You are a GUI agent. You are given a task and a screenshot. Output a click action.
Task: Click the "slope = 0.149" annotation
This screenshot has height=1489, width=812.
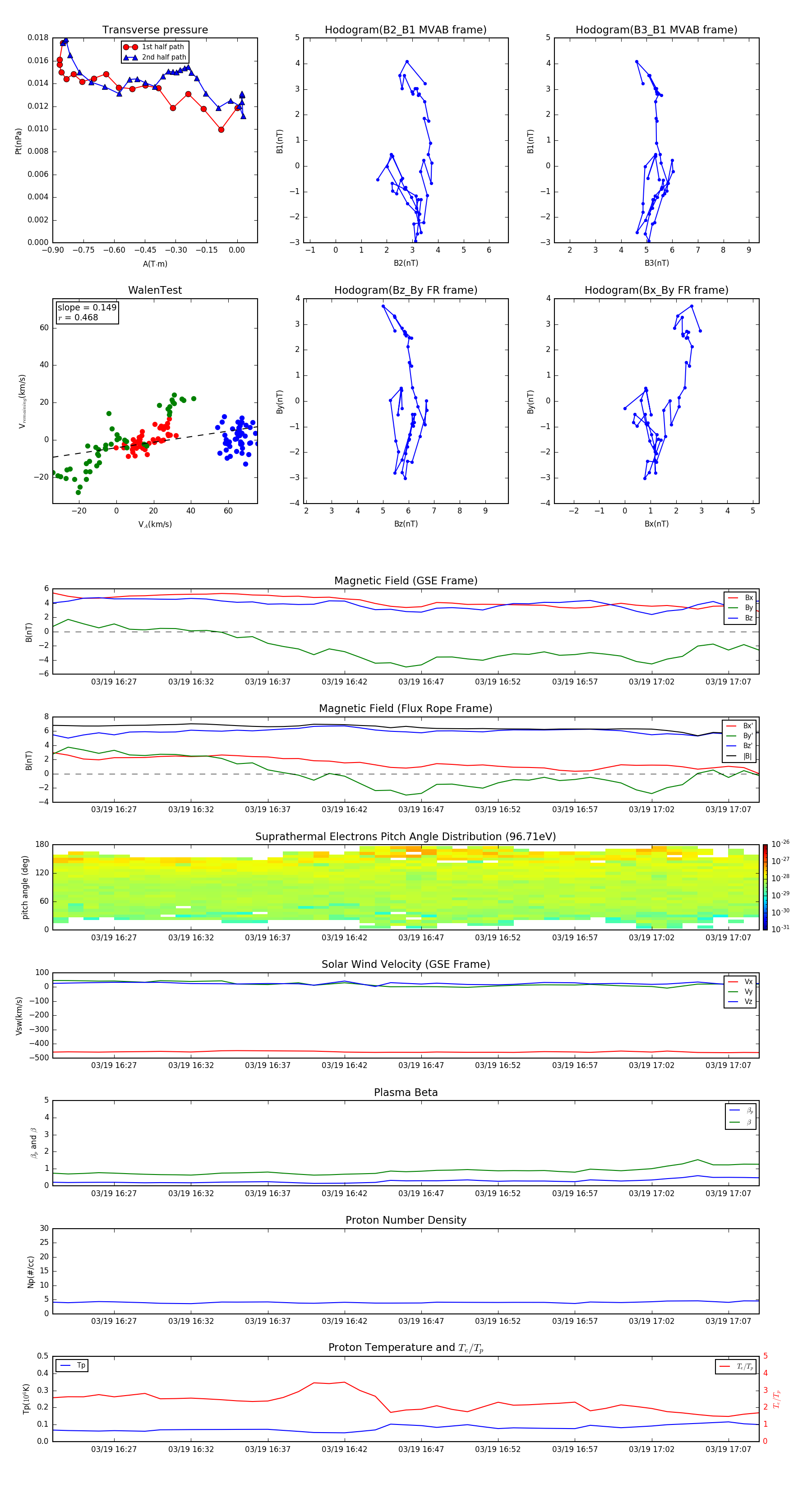coord(87,308)
